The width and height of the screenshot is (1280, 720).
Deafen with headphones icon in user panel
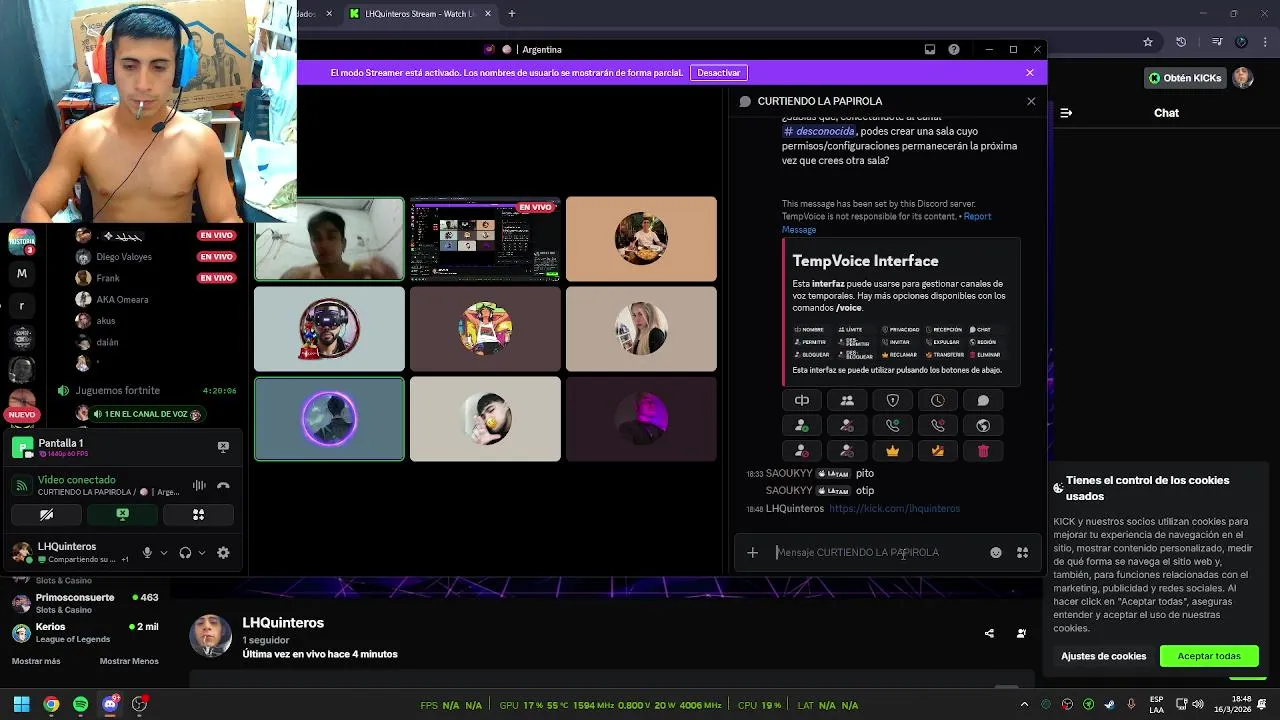click(x=185, y=553)
